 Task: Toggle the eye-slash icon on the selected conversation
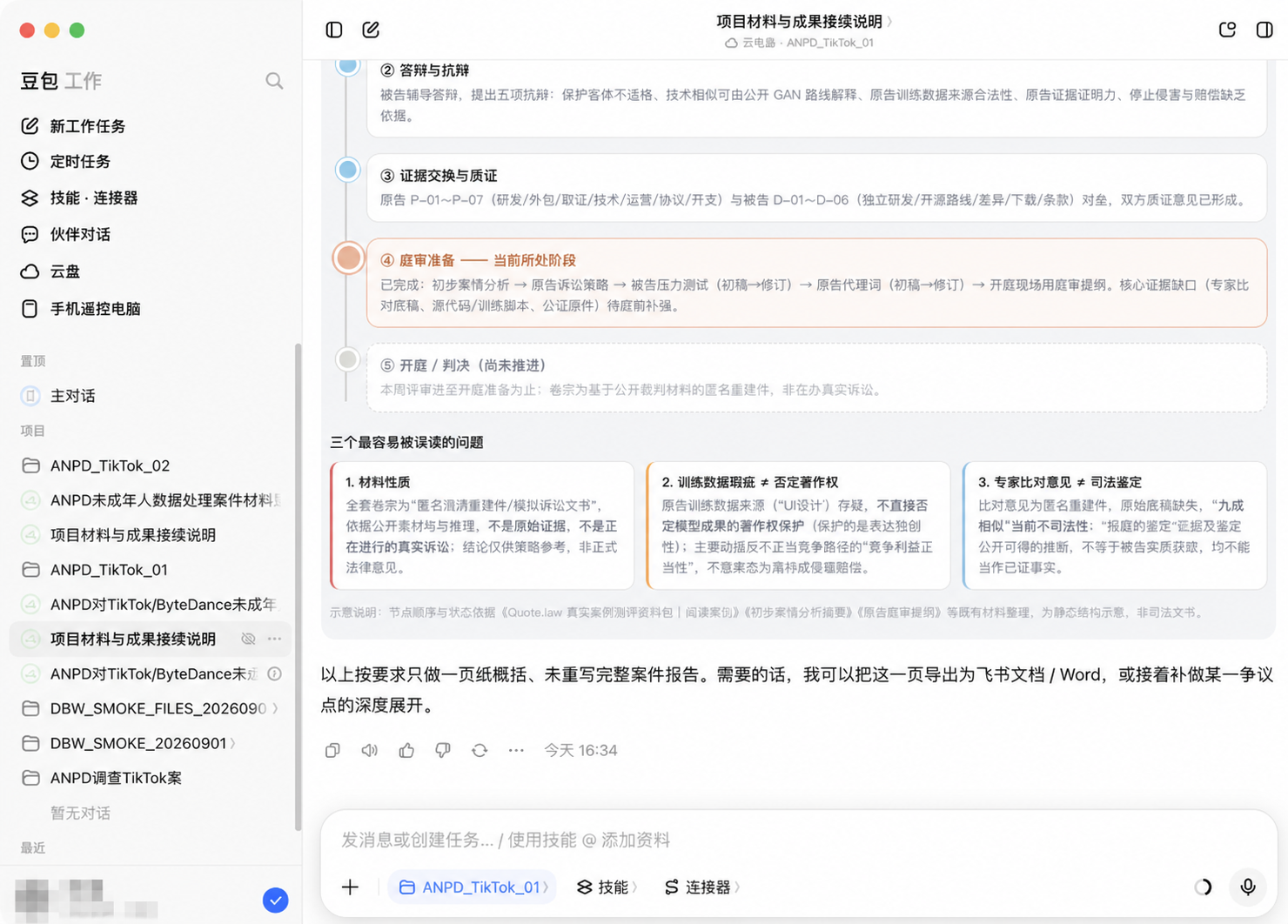pos(248,639)
